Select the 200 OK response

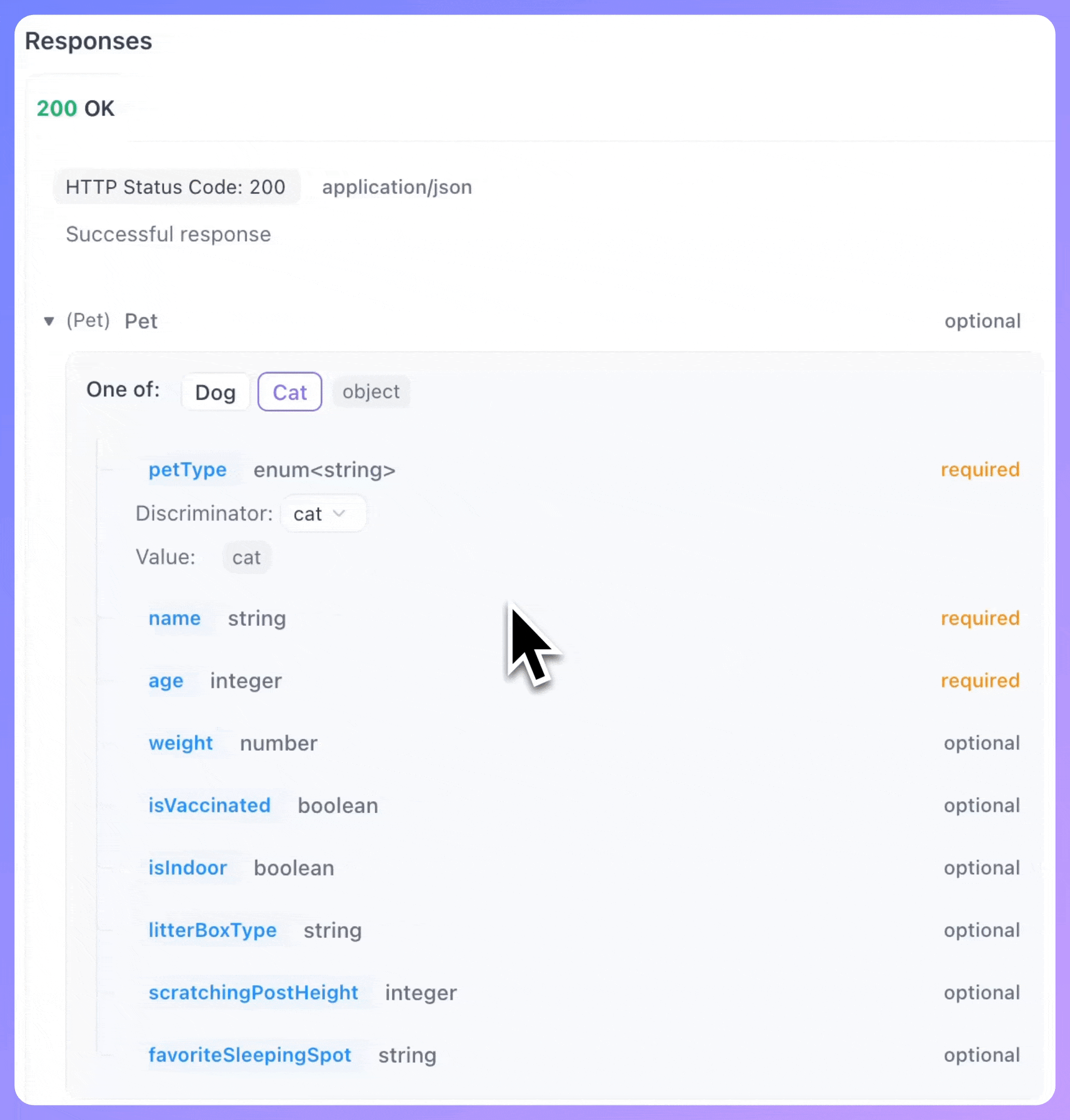tap(75, 108)
